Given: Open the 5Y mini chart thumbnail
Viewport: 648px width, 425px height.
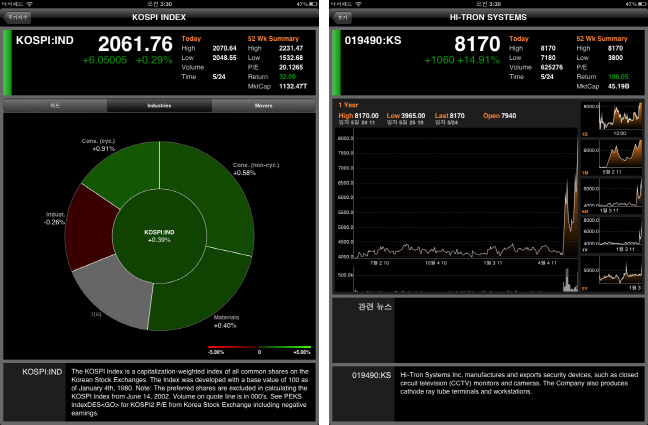Looking at the screenshot, I should tap(612, 273).
